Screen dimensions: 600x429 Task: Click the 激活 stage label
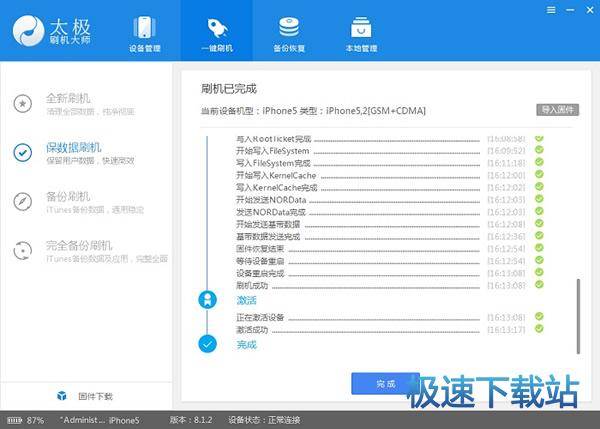[x=246, y=300]
